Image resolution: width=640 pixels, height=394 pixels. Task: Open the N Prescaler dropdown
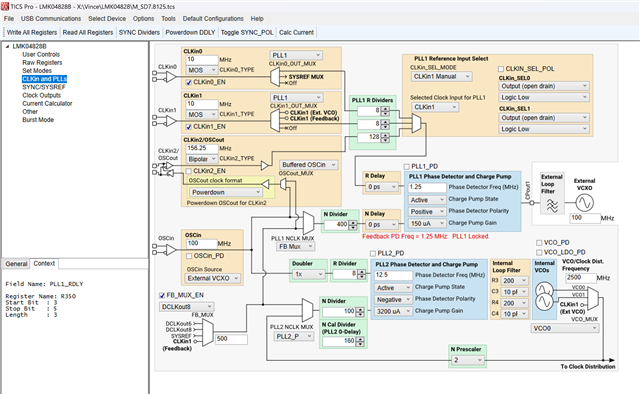click(x=468, y=360)
